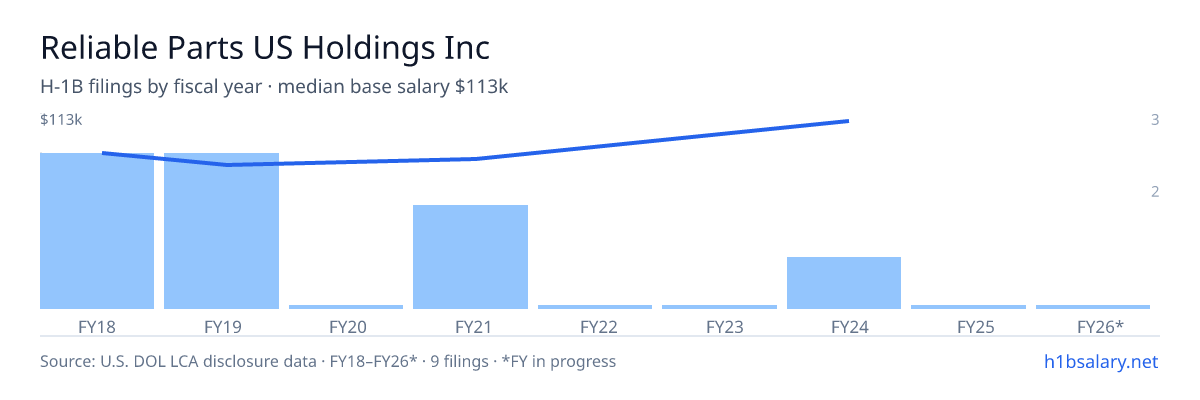Image resolution: width=1200 pixels, height=400 pixels.
Task: Click the salary line endpoint above FY24
Action: (x=847, y=121)
